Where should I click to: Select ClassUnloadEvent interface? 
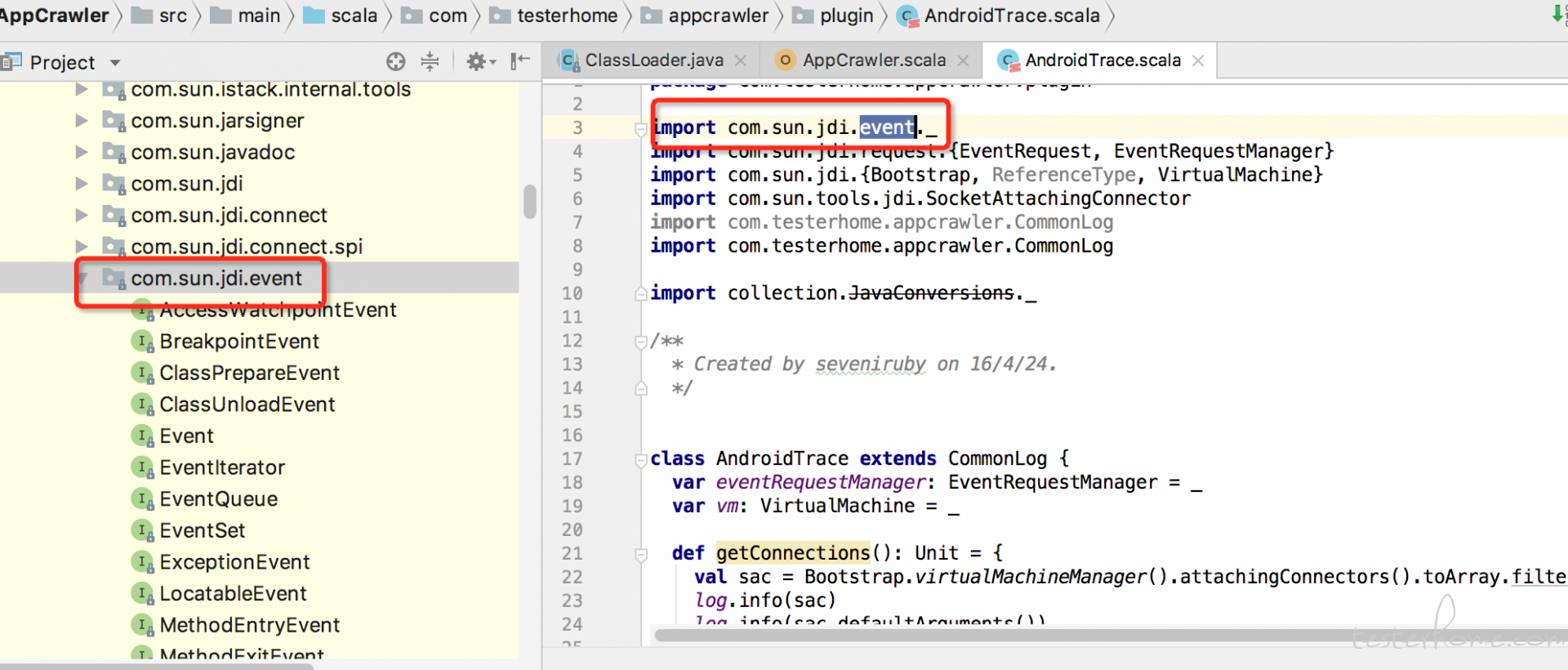tap(247, 404)
